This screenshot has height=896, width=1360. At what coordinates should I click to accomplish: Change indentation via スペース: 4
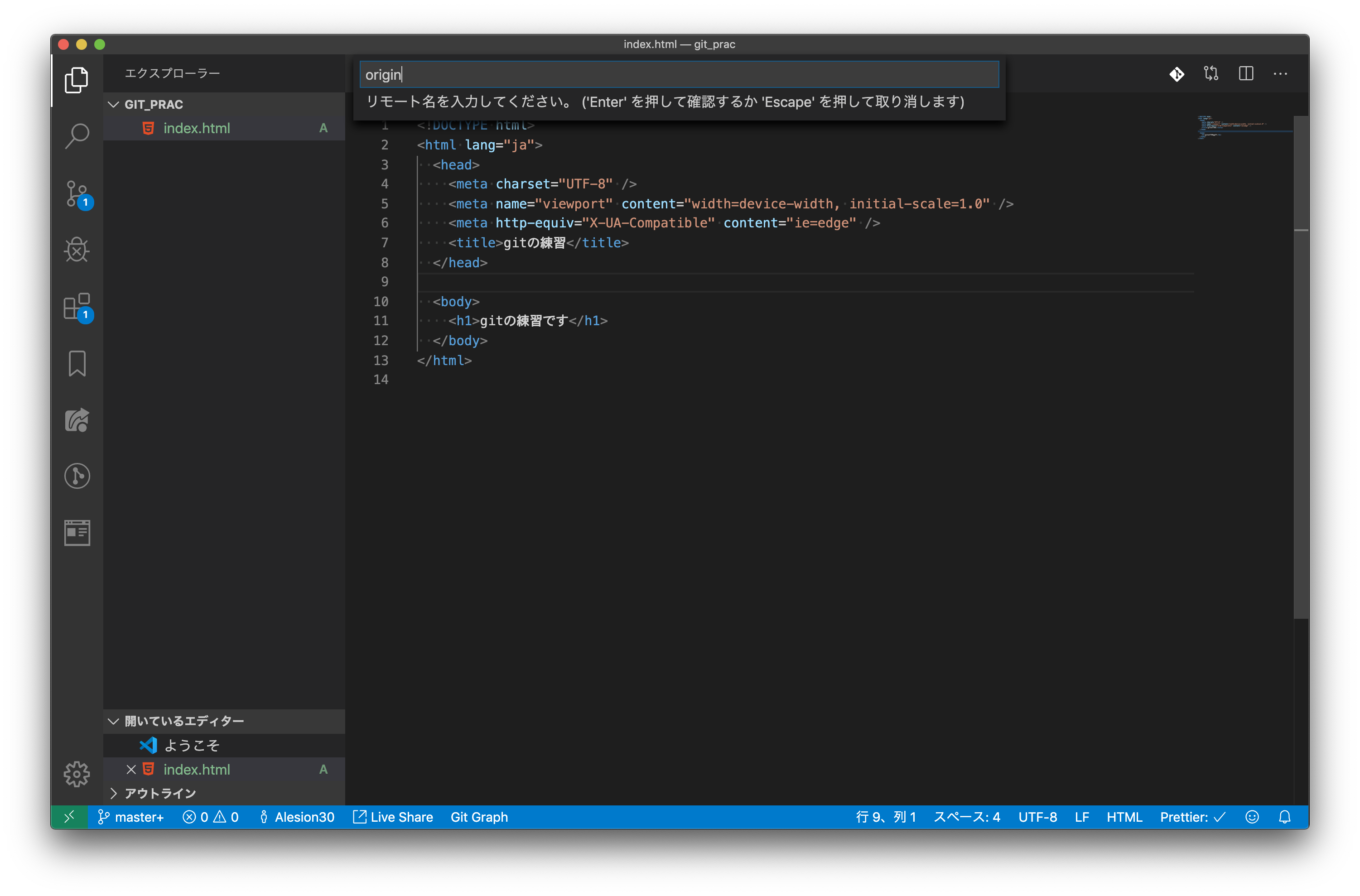point(967,817)
